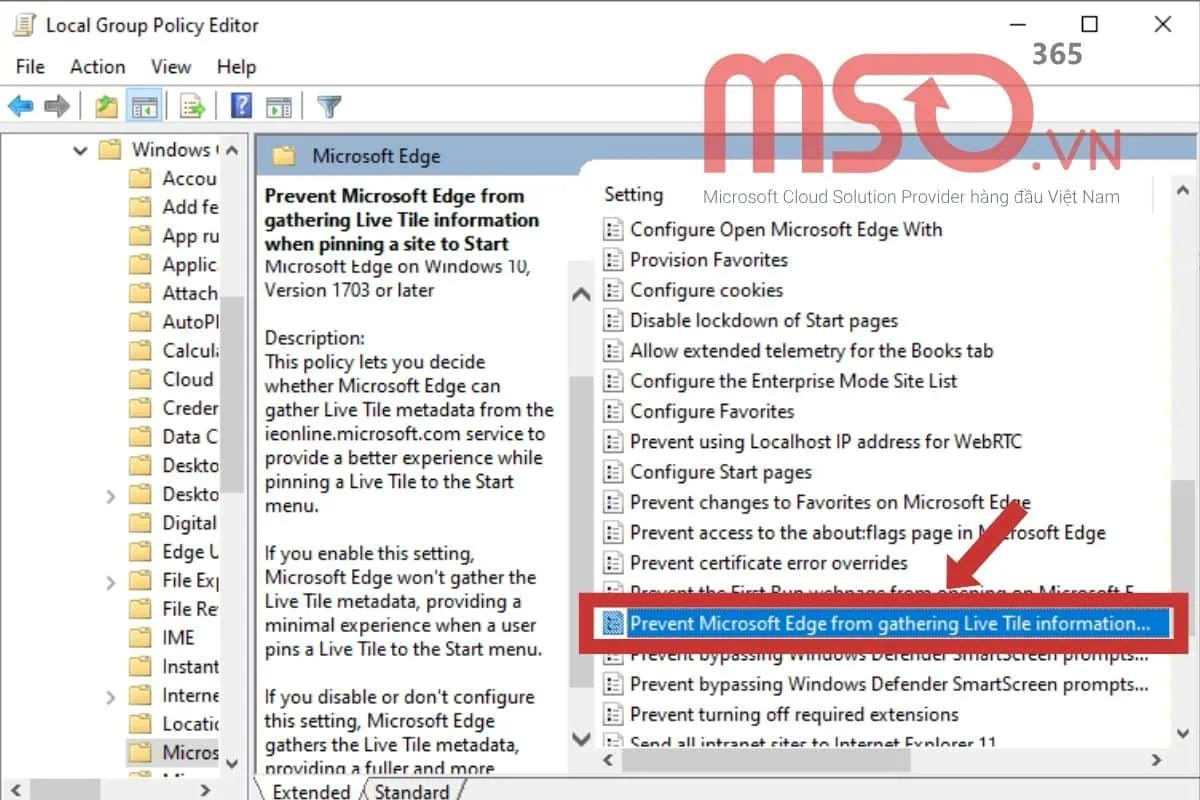Open the Action menu
This screenshot has width=1200, height=800.
[97, 67]
